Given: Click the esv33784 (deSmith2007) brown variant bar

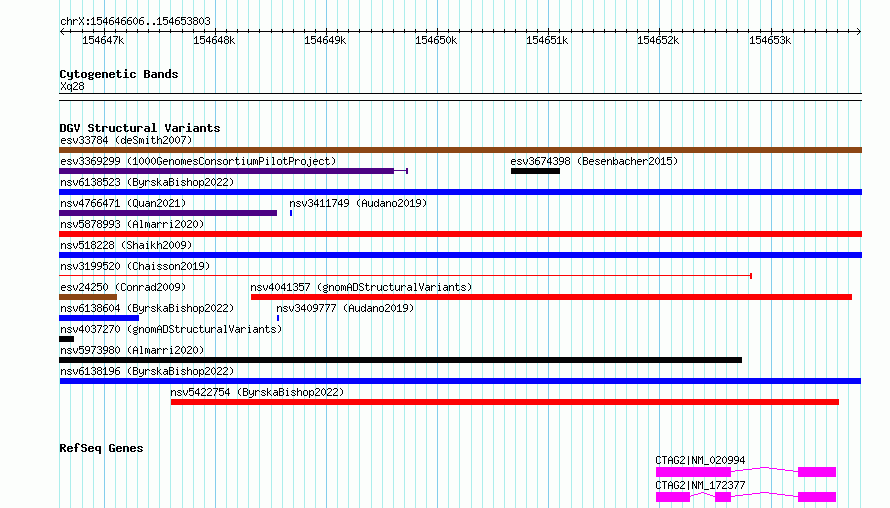Looking at the screenshot, I should pyautogui.click(x=460, y=150).
